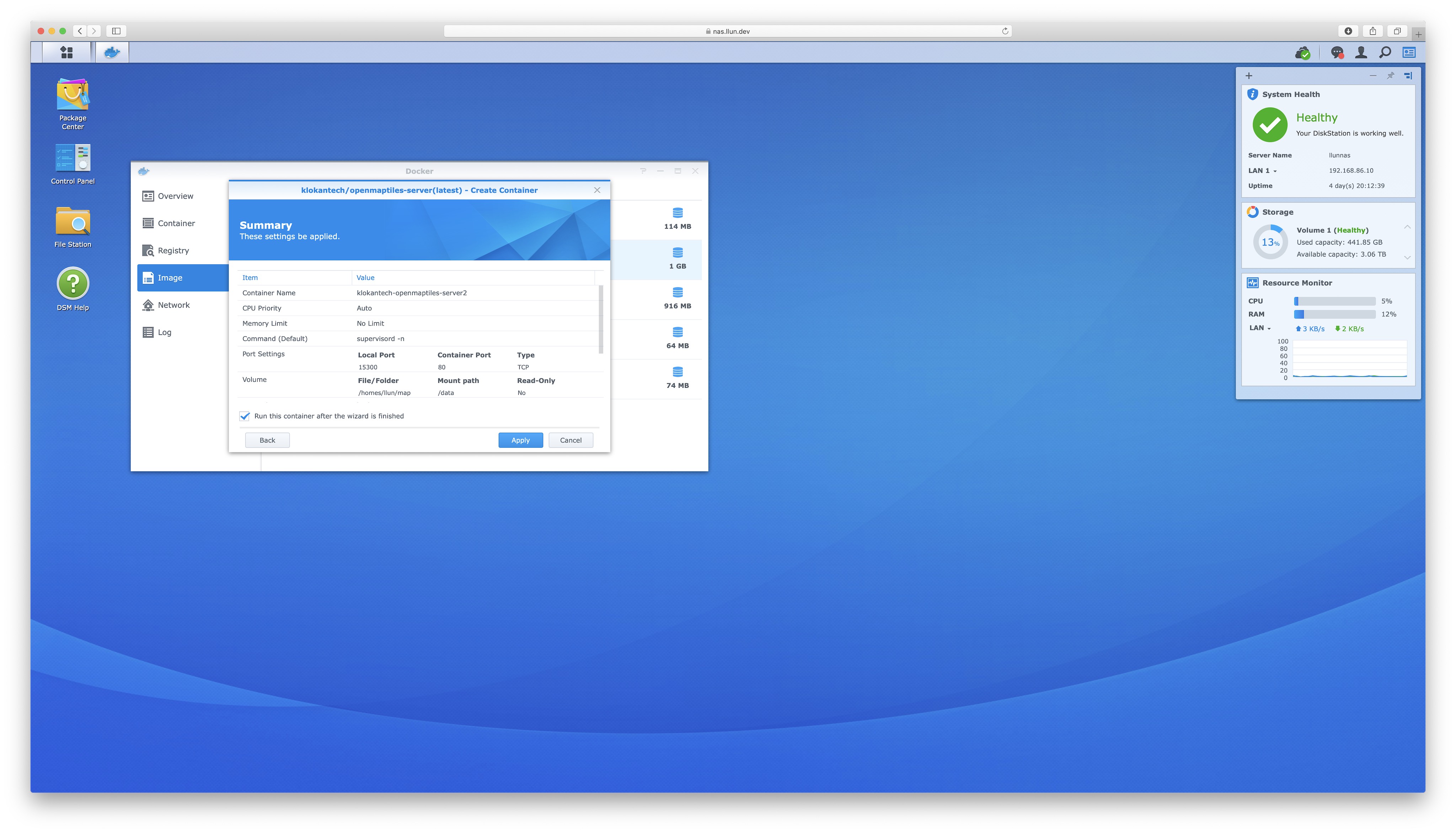The width and height of the screenshot is (1456, 833).
Task: Toggle the widgets panel icon
Action: 1409,53
